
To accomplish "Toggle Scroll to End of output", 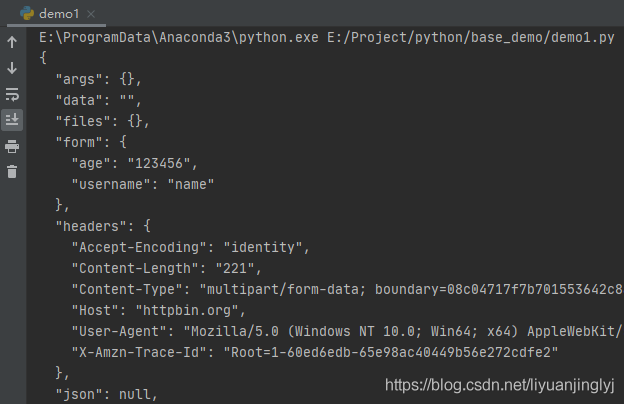I will pyautogui.click(x=12, y=120).
